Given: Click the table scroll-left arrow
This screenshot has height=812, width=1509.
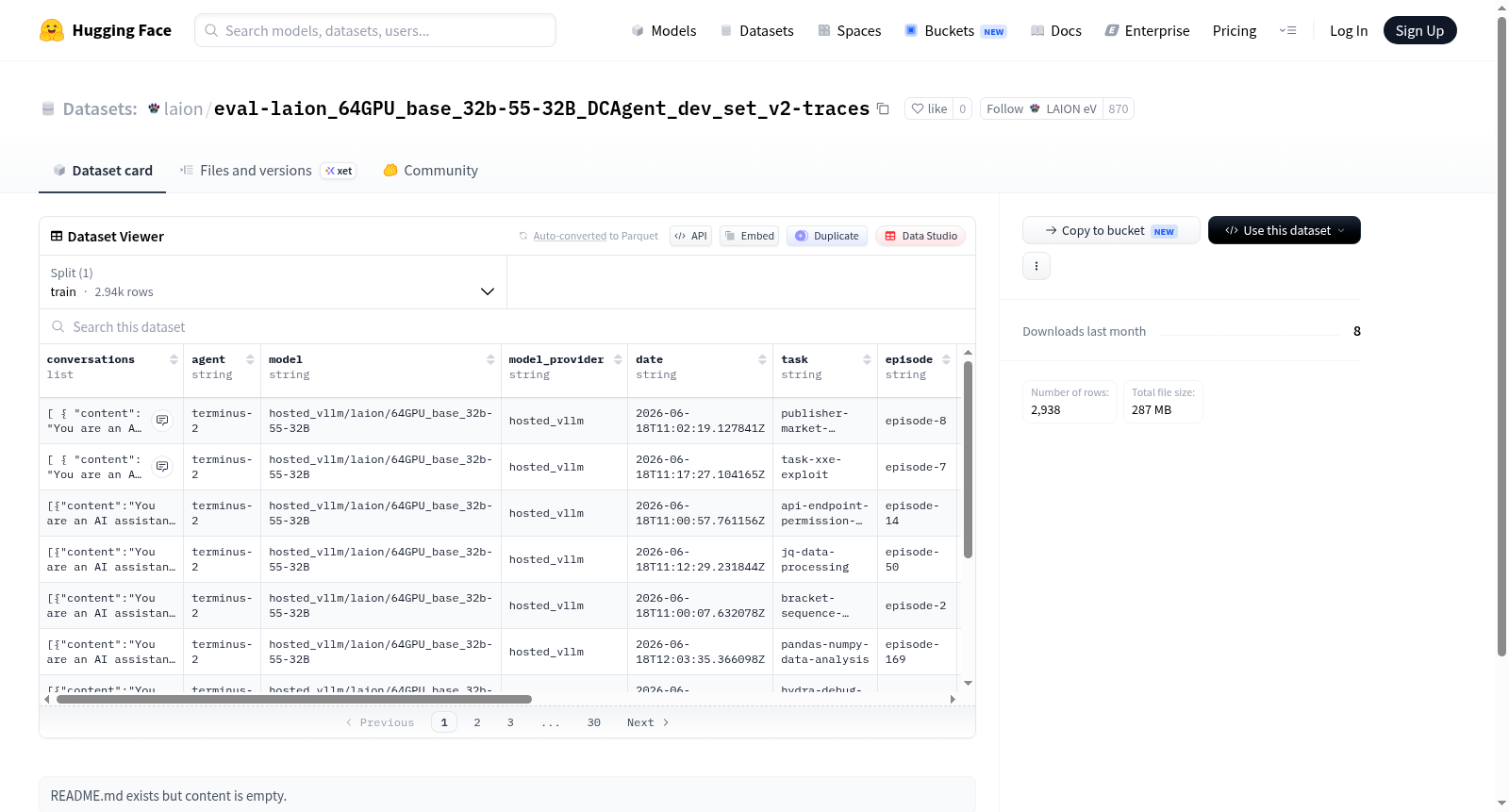Looking at the screenshot, I should point(47,699).
